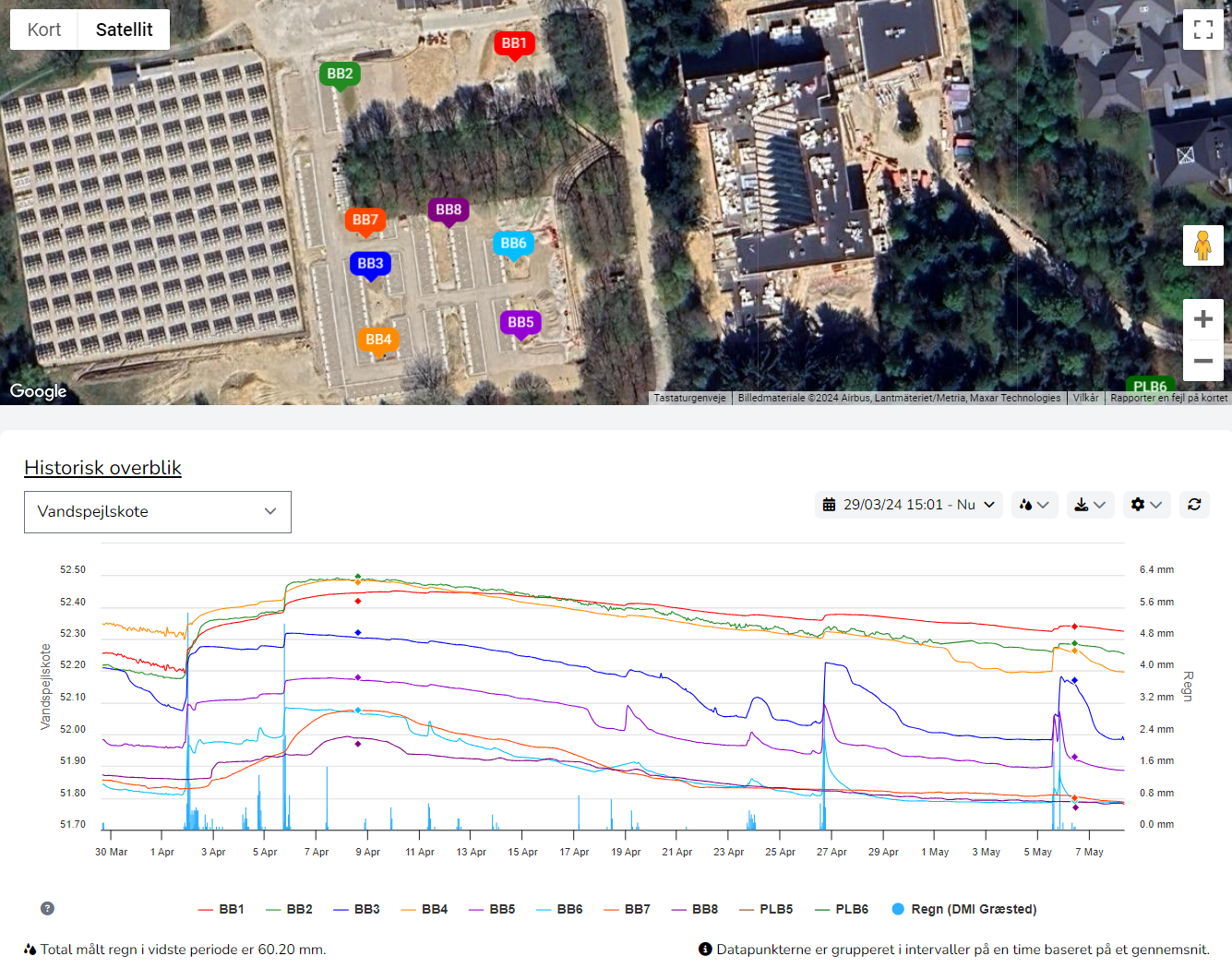Click the Vandspejlskote vertical axis title
Viewport: 1232px width, 968px height.
(45, 687)
